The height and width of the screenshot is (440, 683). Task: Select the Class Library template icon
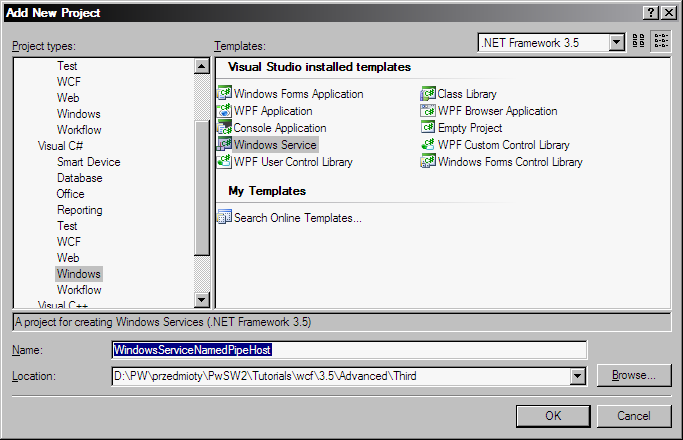click(x=428, y=93)
